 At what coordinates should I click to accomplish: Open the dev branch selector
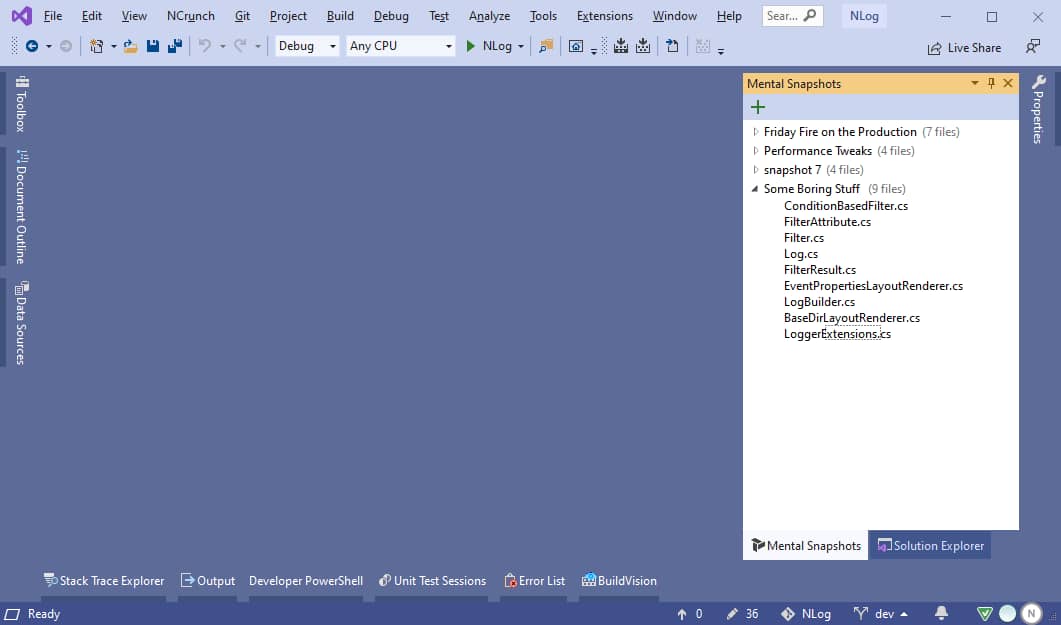click(x=881, y=613)
